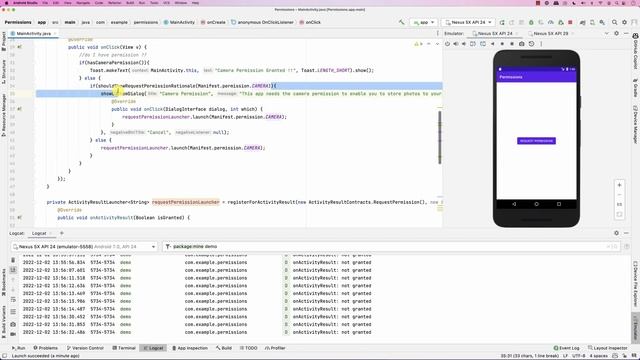The height and width of the screenshot is (360, 640).
Task: Click emulator home circle toolbar icon
Action: [x=502, y=44]
